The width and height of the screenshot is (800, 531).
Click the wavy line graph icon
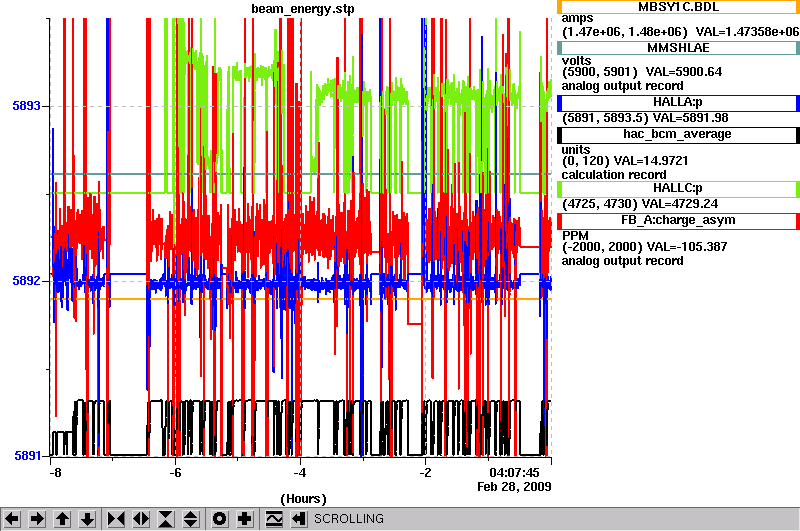[274, 519]
